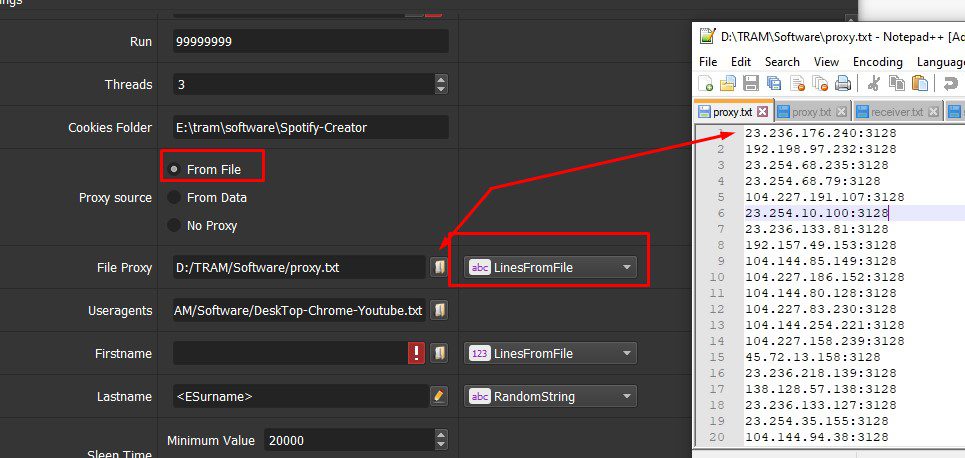The height and width of the screenshot is (458, 965).
Task: Close the active proxy.txt tab
Action: 763,112
